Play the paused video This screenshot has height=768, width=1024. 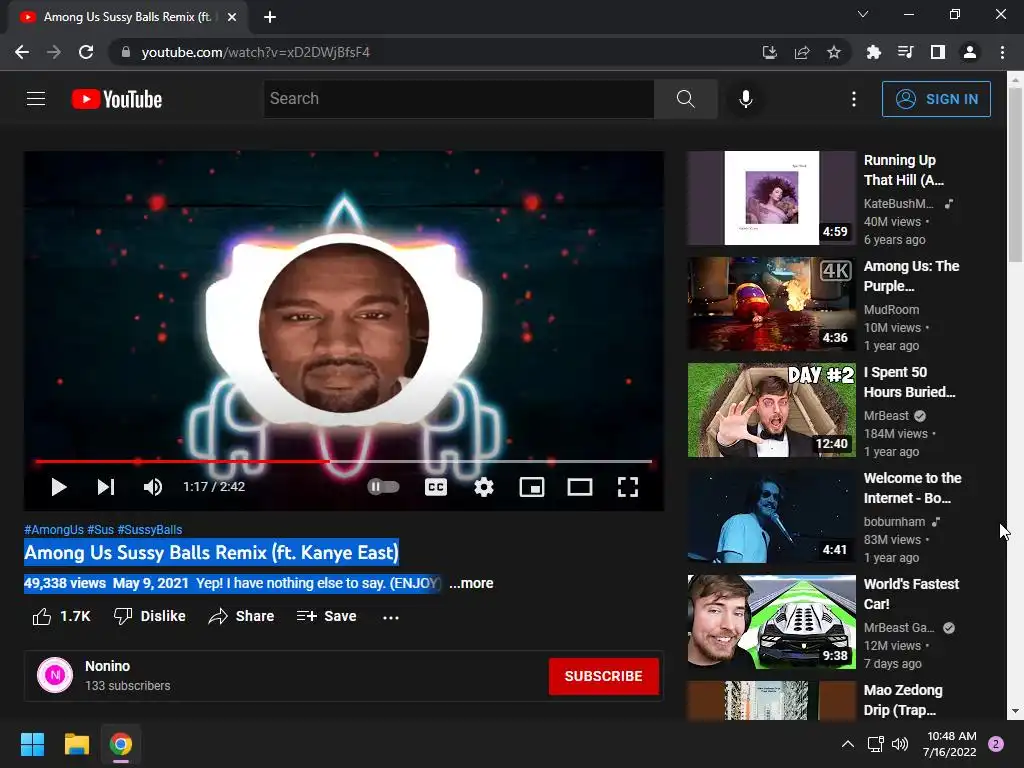click(x=59, y=487)
